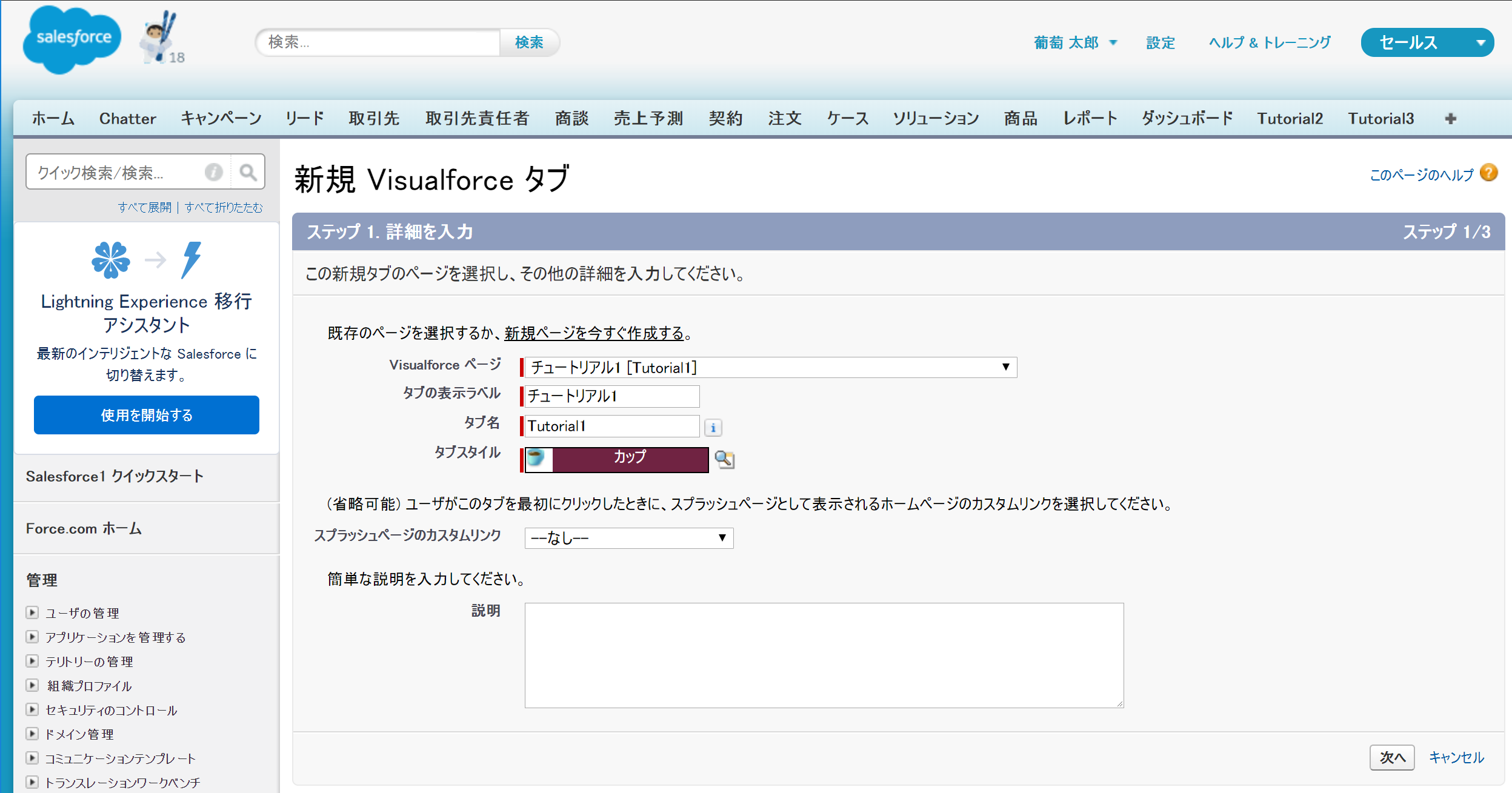Image resolution: width=1512 pixels, height=793 pixels.
Task: Open the セールス app menu dropdown
Action: pyautogui.click(x=1427, y=42)
